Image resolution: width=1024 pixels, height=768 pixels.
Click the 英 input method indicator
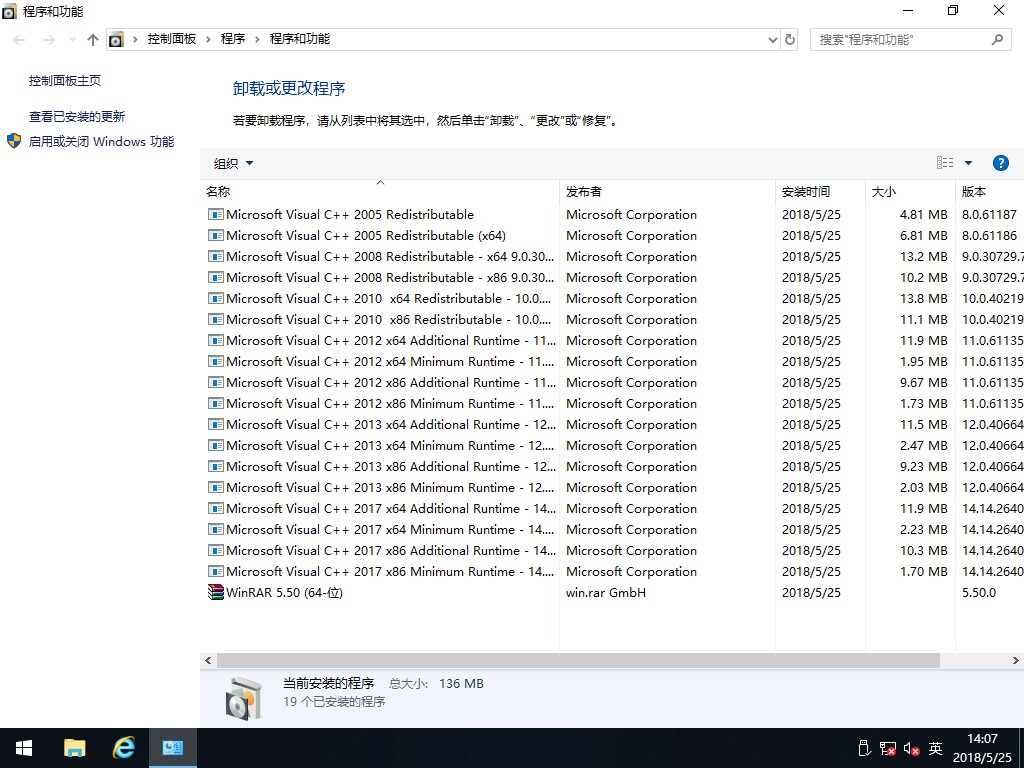[935, 748]
